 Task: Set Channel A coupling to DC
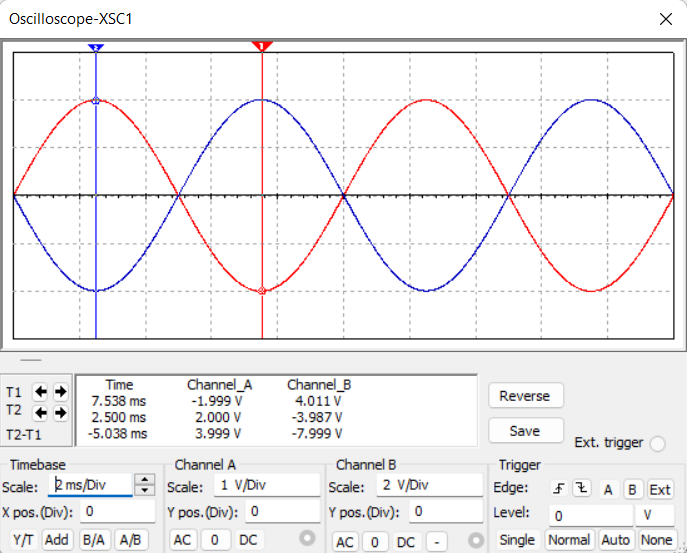[x=248, y=540]
